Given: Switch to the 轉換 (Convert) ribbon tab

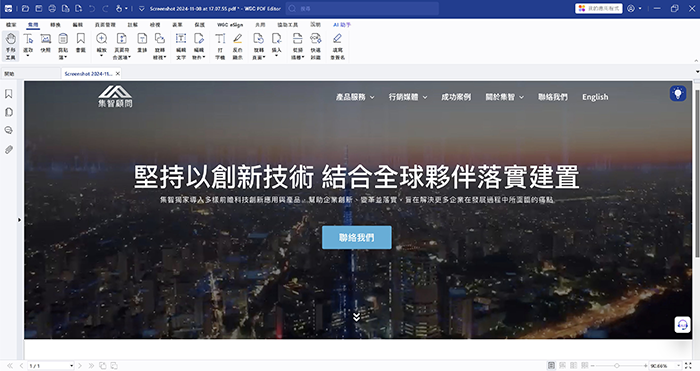Looking at the screenshot, I should tap(55, 25).
